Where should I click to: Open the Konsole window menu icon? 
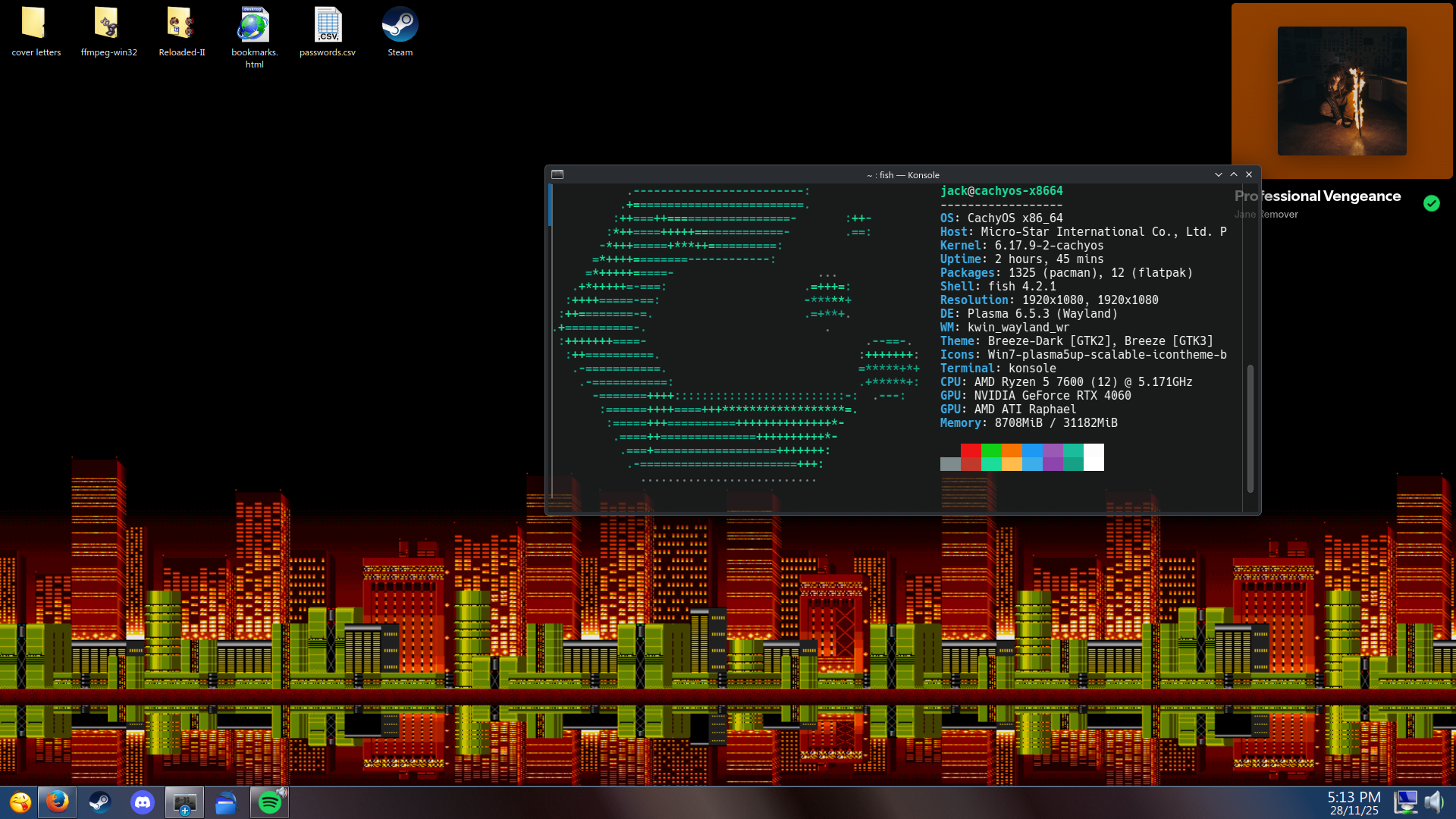[x=557, y=174]
